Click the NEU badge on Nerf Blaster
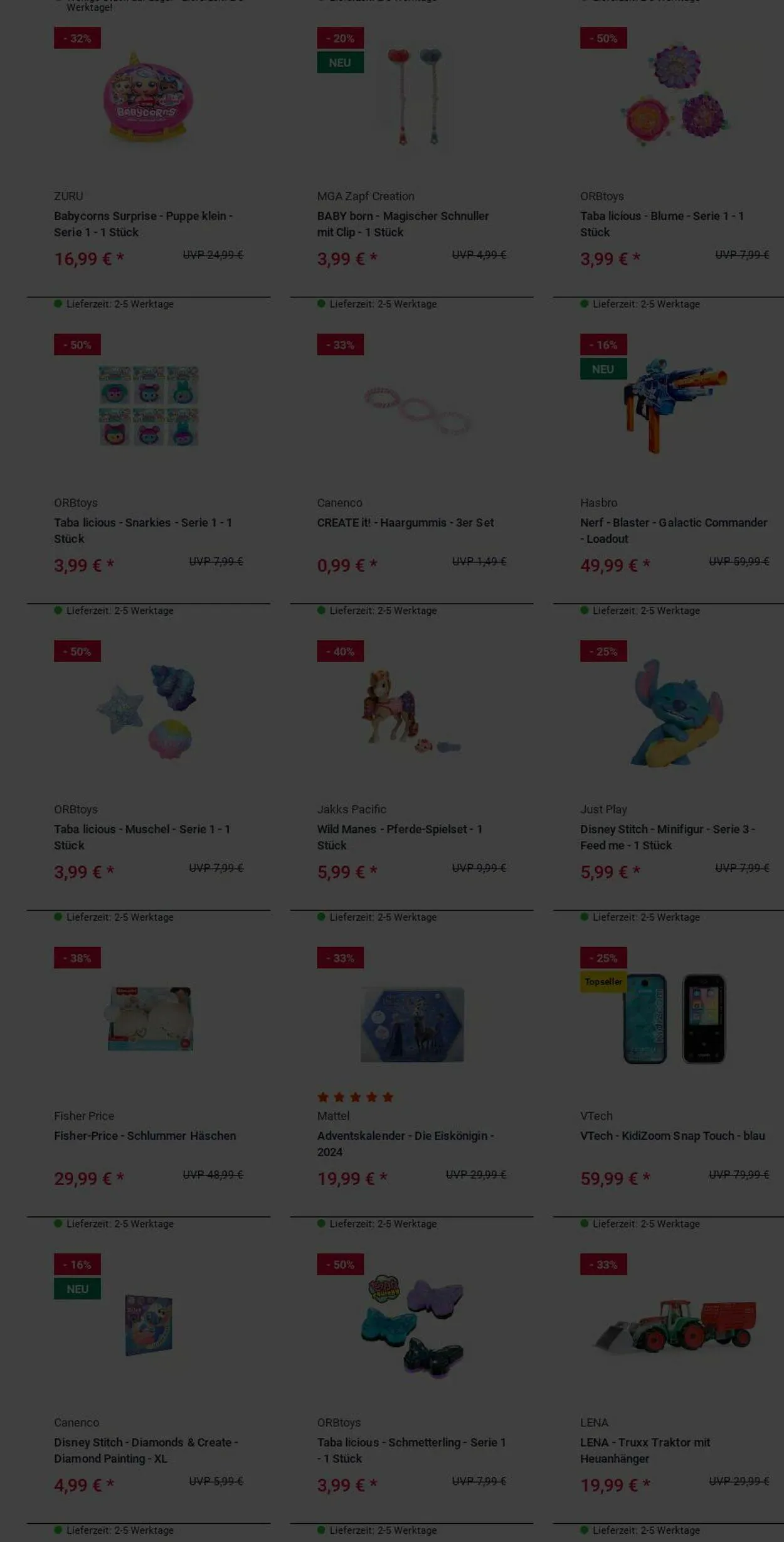Screen dimensions: 784x1542 pos(603,369)
